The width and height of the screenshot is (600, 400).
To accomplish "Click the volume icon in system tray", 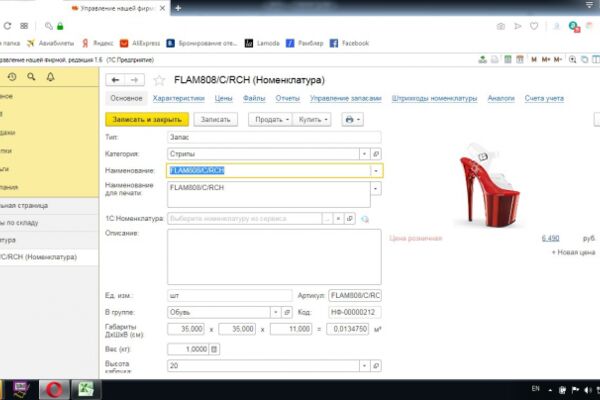I will [x=587, y=390].
